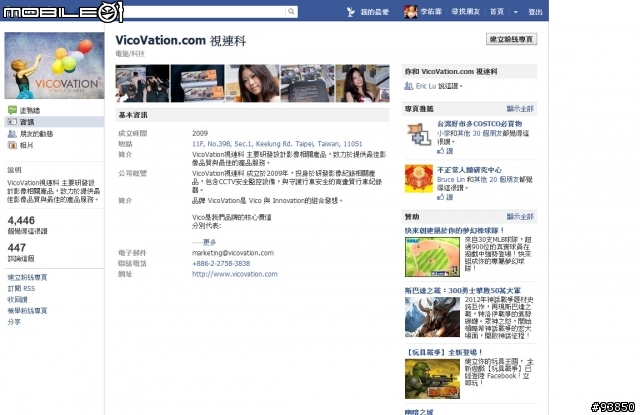Click the VicoVation balloon profile picture

(54, 65)
